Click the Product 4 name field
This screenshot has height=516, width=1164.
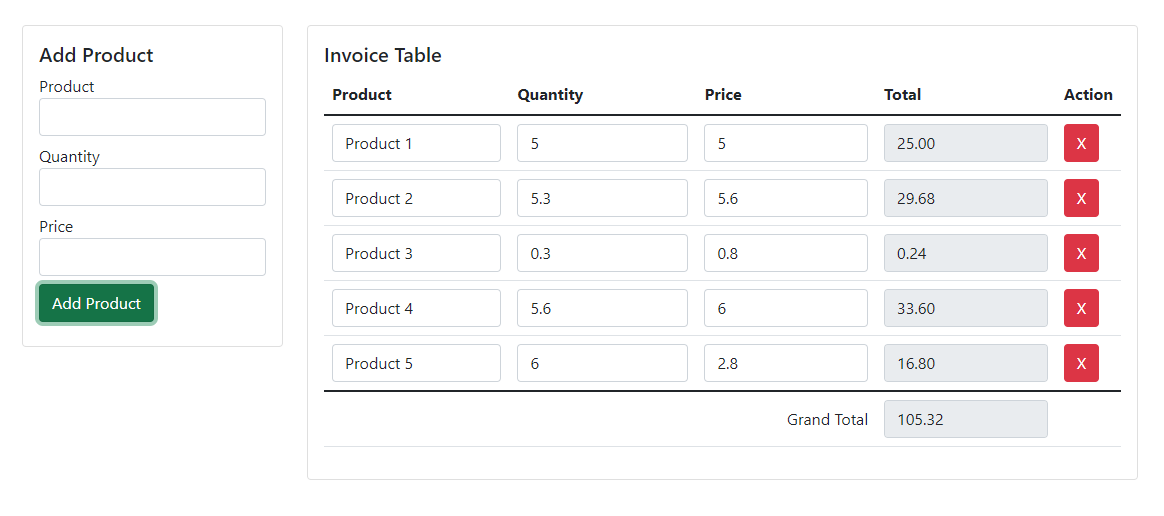pos(416,308)
